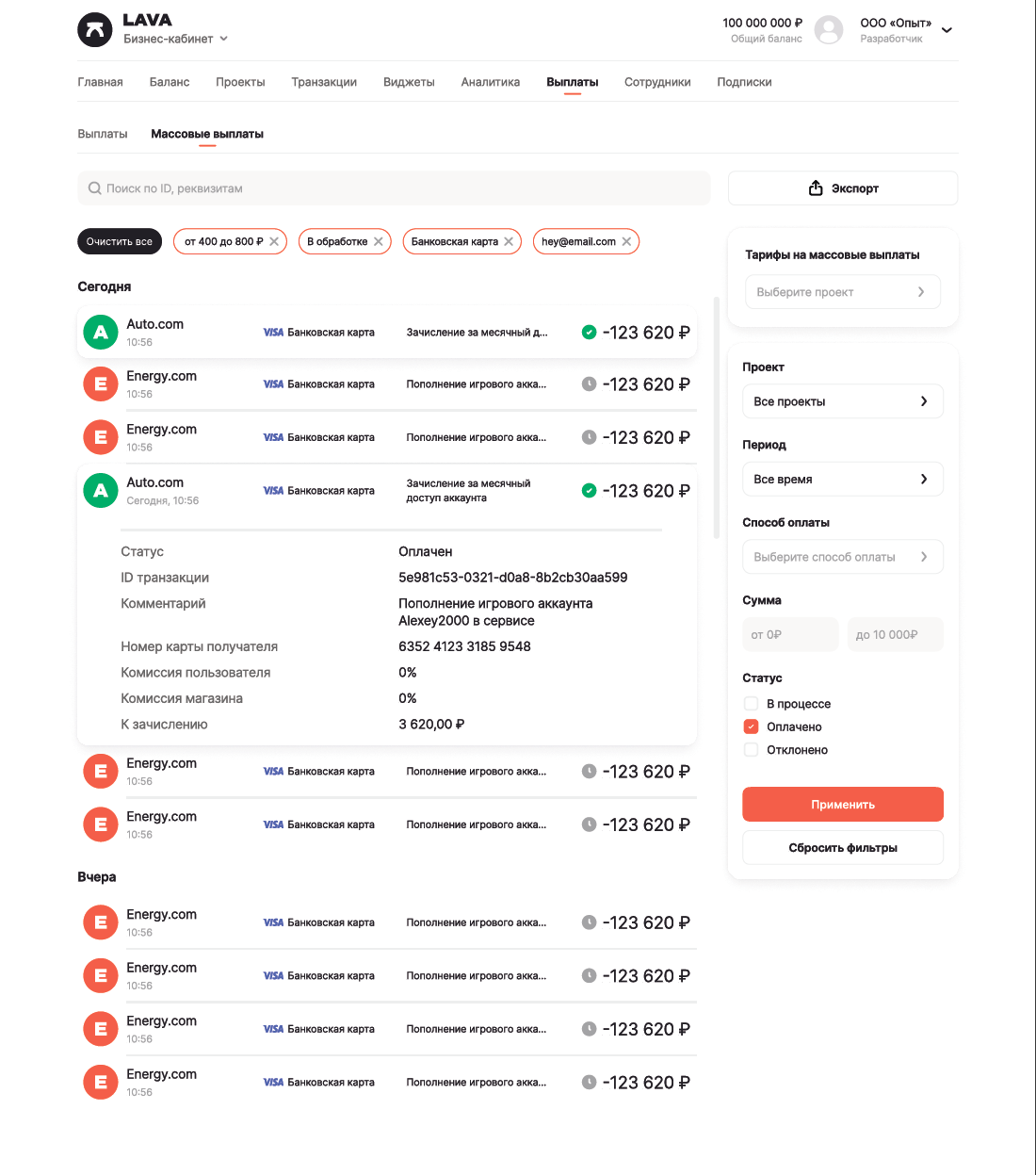
Task: Click the export icon in Экспорт button
Action: coord(816,188)
